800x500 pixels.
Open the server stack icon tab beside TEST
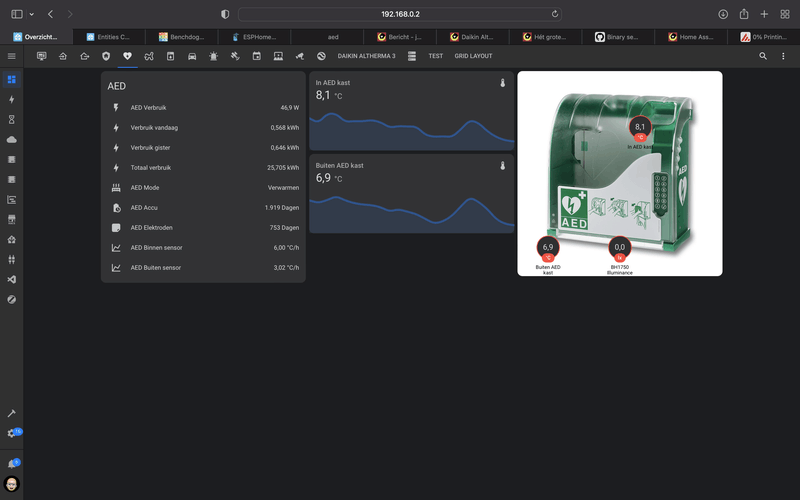(x=412, y=56)
